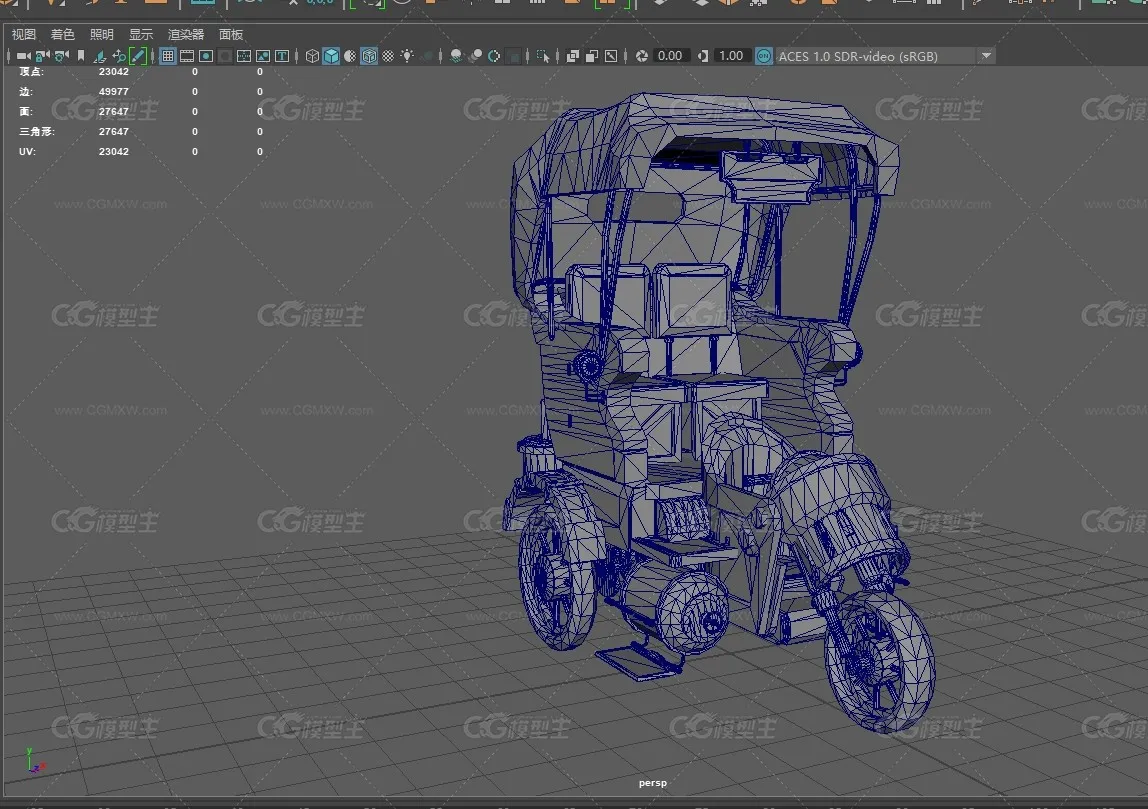Click the persp camera label
Screen dimensions: 1148x809
652,783
